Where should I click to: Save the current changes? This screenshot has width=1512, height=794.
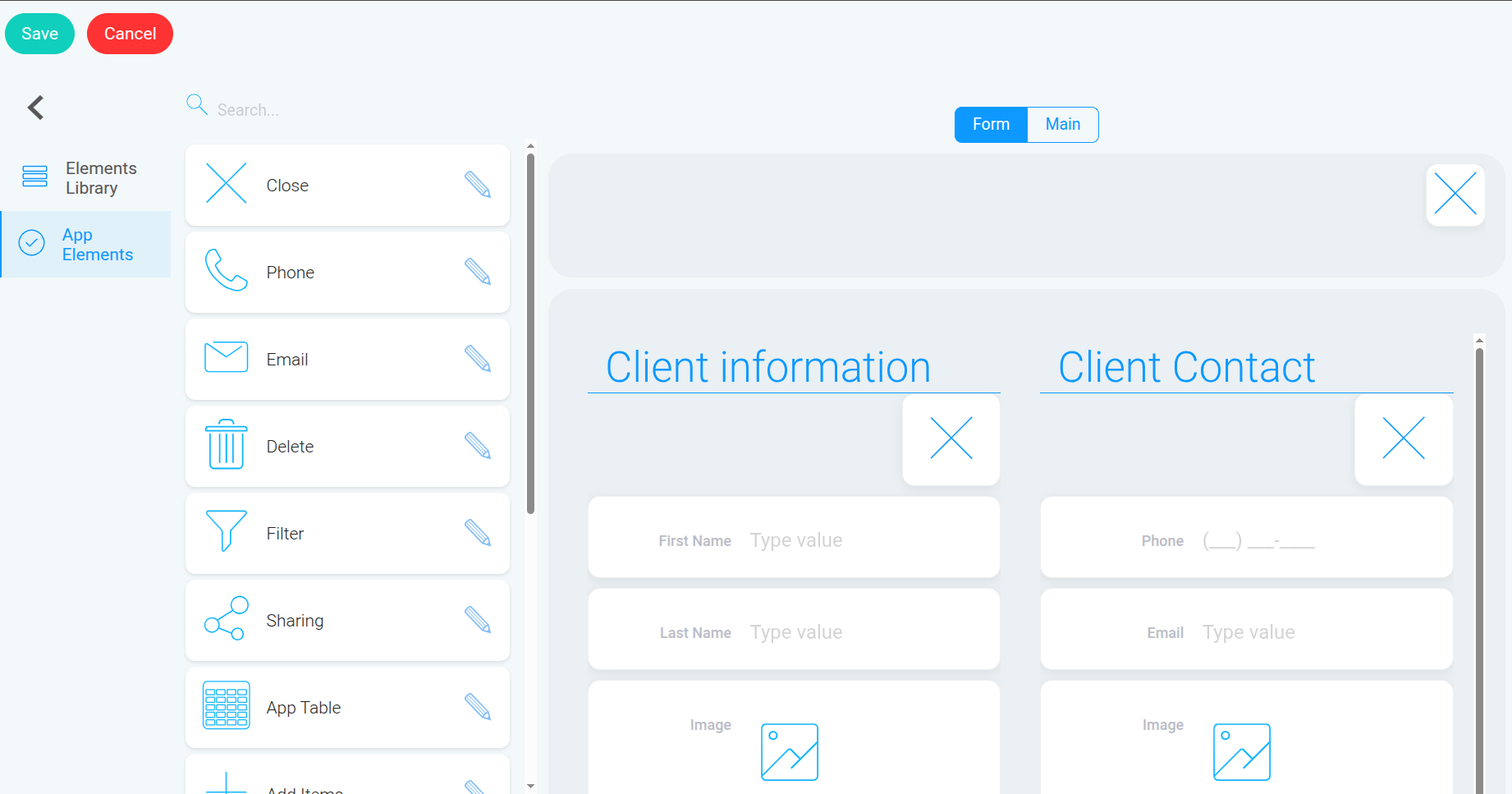pyautogui.click(x=39, y=34)
